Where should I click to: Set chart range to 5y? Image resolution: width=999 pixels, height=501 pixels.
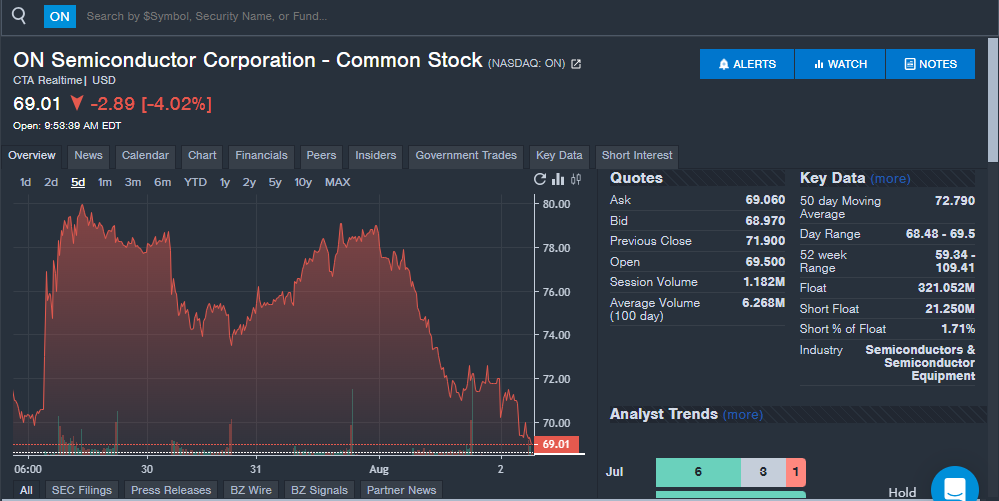point(275,182)
